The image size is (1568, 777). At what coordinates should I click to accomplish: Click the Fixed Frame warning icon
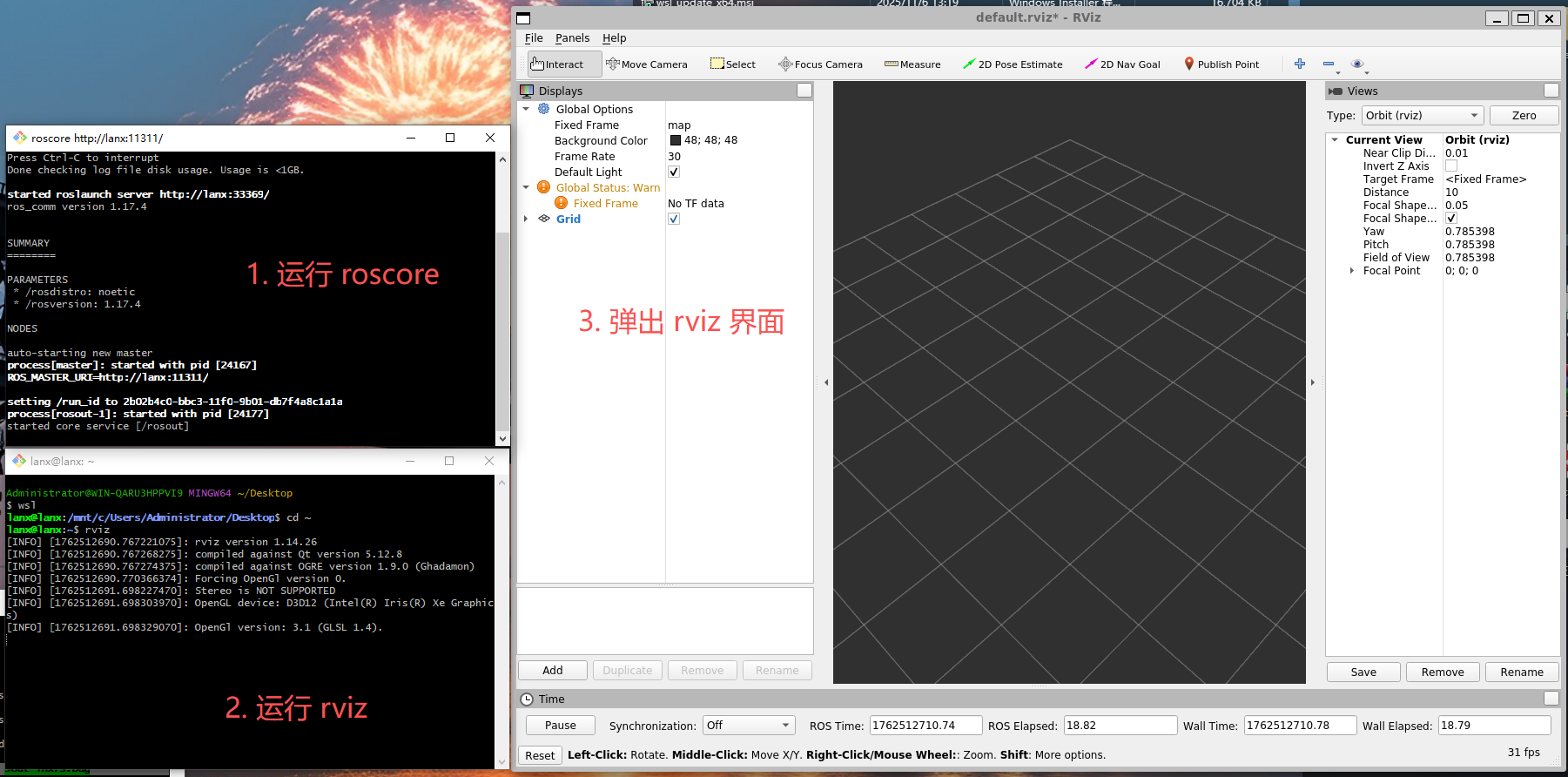[x=561, y=203]
